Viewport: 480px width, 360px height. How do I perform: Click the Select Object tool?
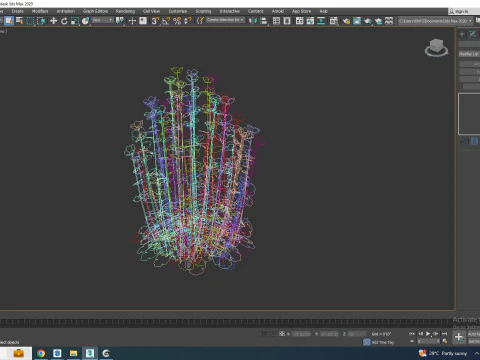pyautogui.click(x=9, y=21)
